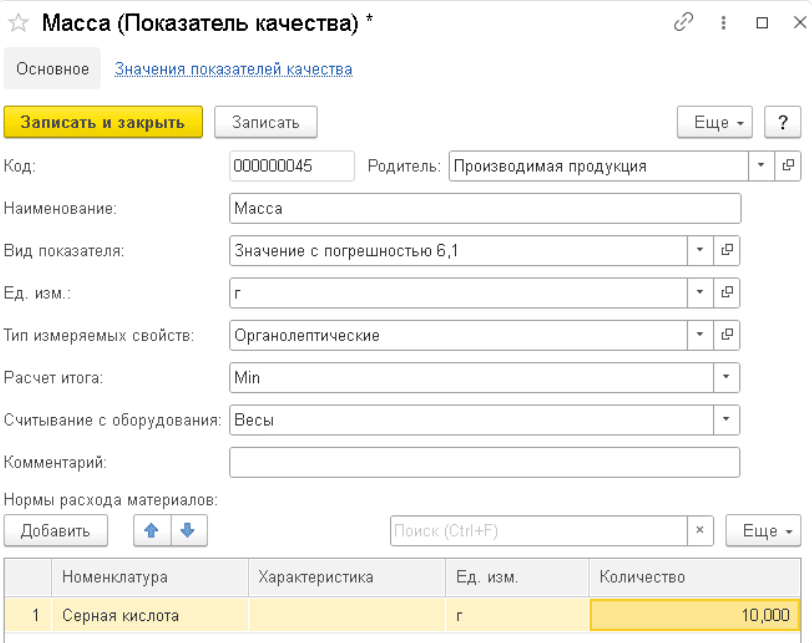
Task: Select row number 1 cell
Action: (28, 616)
